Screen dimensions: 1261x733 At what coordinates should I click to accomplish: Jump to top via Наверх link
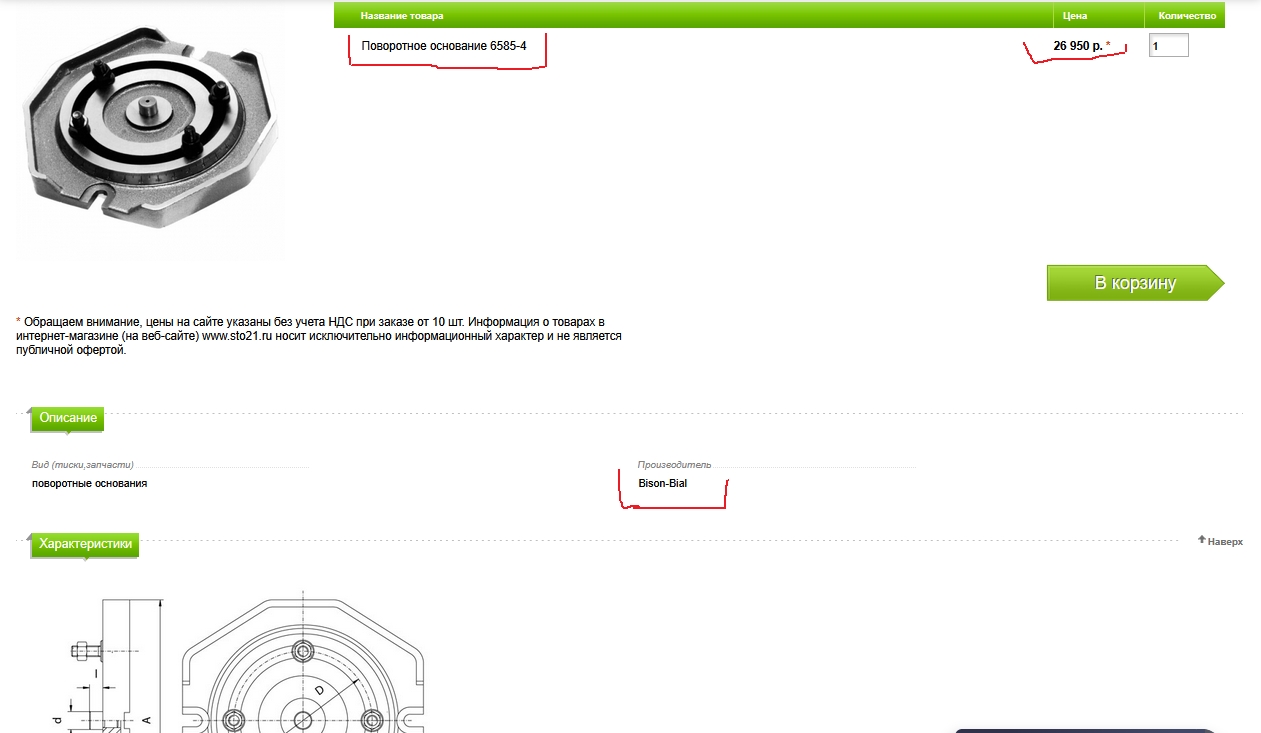click(1225, 541)
